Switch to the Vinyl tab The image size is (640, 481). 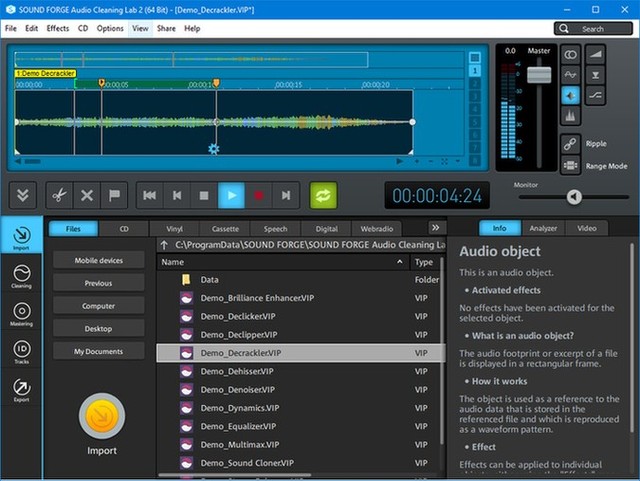coord(174,229)
